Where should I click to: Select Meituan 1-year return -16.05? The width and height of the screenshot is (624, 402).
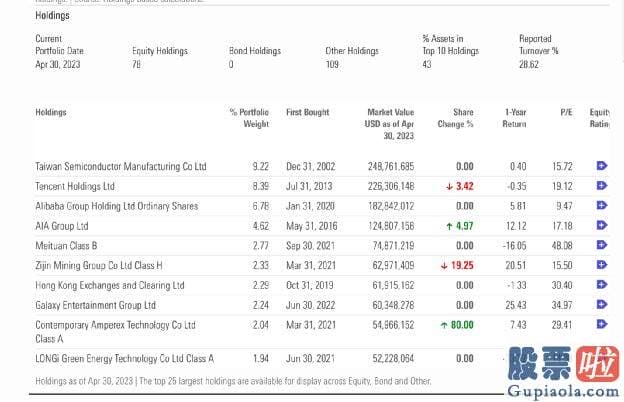(514, 246)
